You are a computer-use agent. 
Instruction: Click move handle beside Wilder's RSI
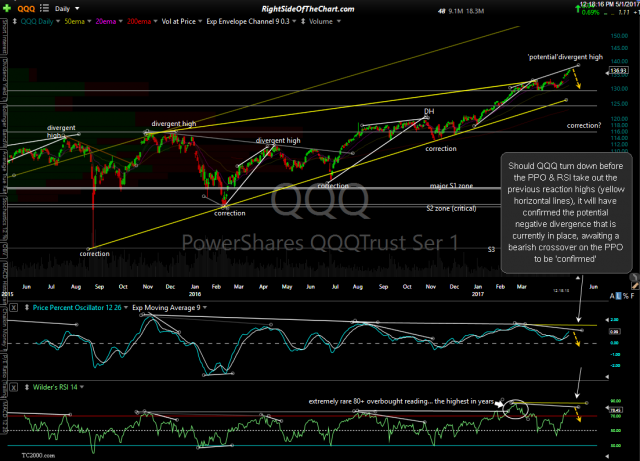[27, 387]
